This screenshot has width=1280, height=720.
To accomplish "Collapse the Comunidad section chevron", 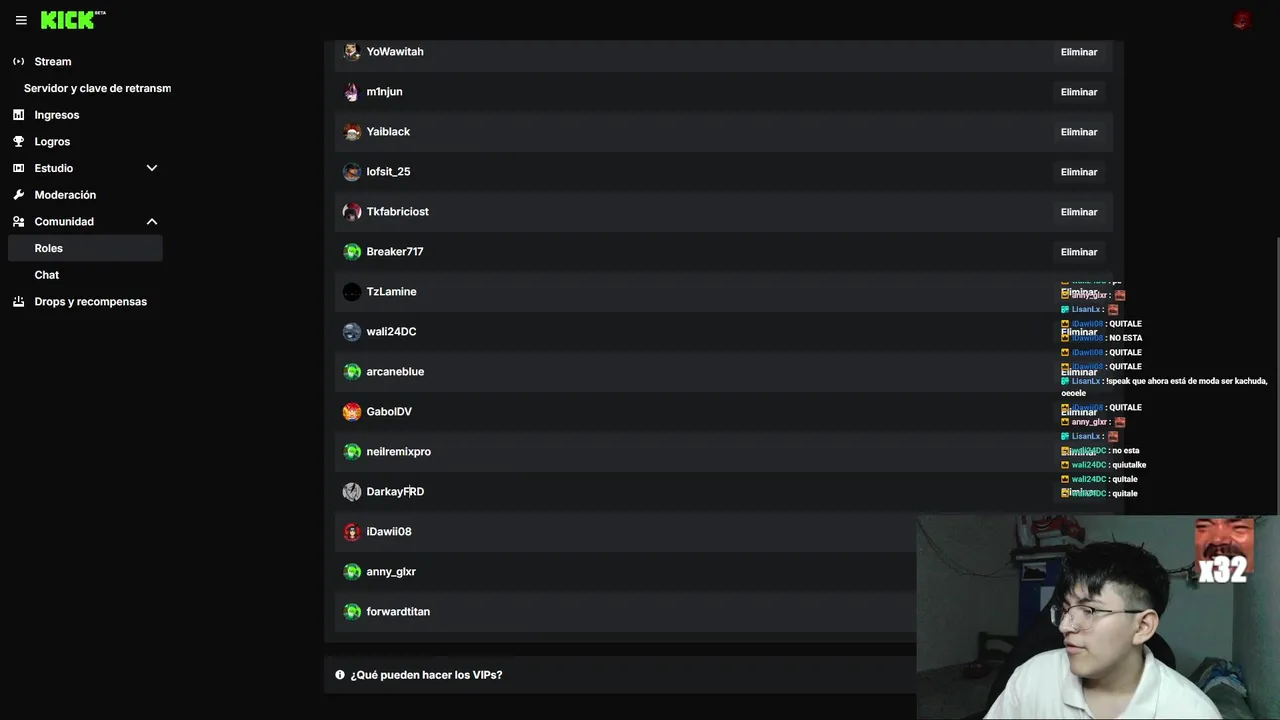I will pyautogui.click(x=152, y=221).
